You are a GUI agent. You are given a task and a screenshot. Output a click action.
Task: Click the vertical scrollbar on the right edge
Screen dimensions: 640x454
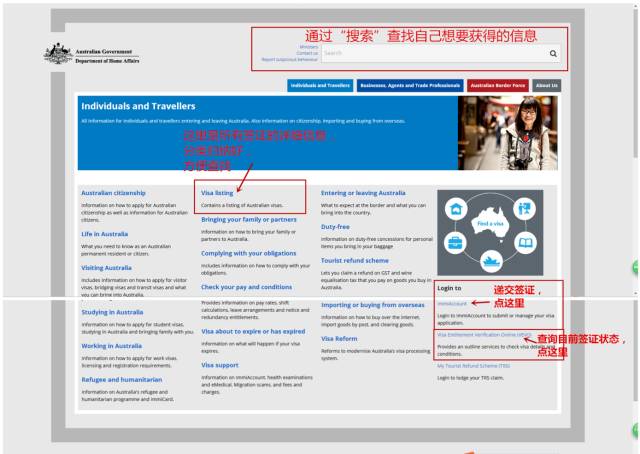(x=636, y=82)
